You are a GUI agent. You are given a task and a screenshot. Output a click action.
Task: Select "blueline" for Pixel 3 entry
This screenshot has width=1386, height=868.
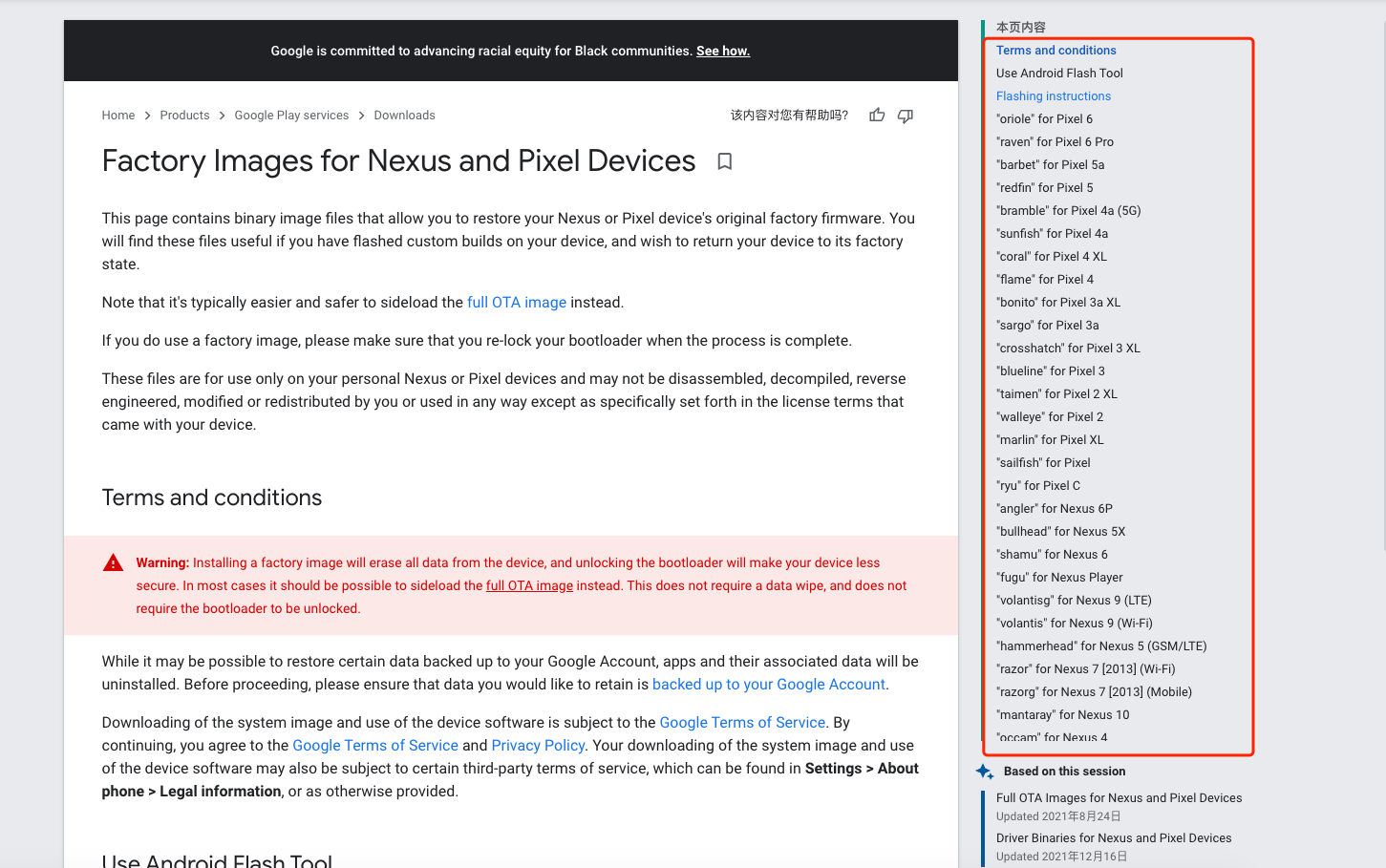click(1050, 371)
